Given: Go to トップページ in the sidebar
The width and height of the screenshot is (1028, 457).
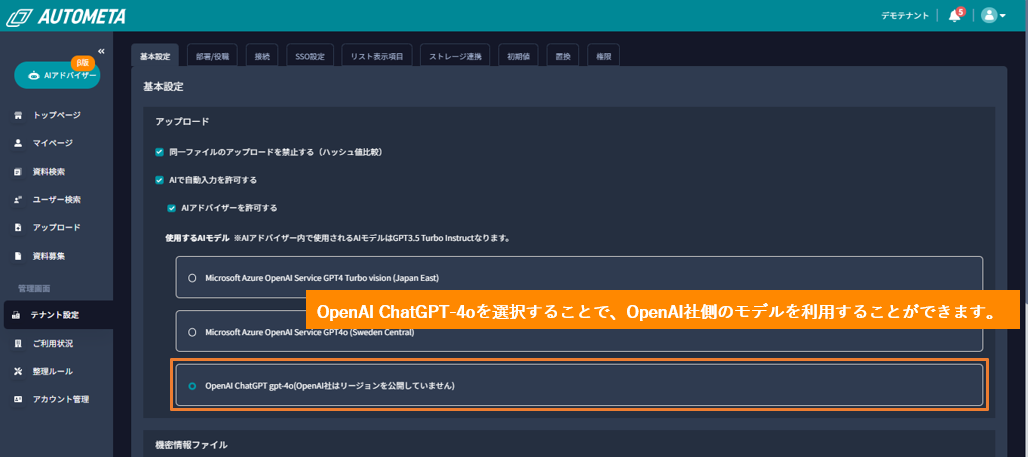Looking at the screenshot, I should pos(56,115).
